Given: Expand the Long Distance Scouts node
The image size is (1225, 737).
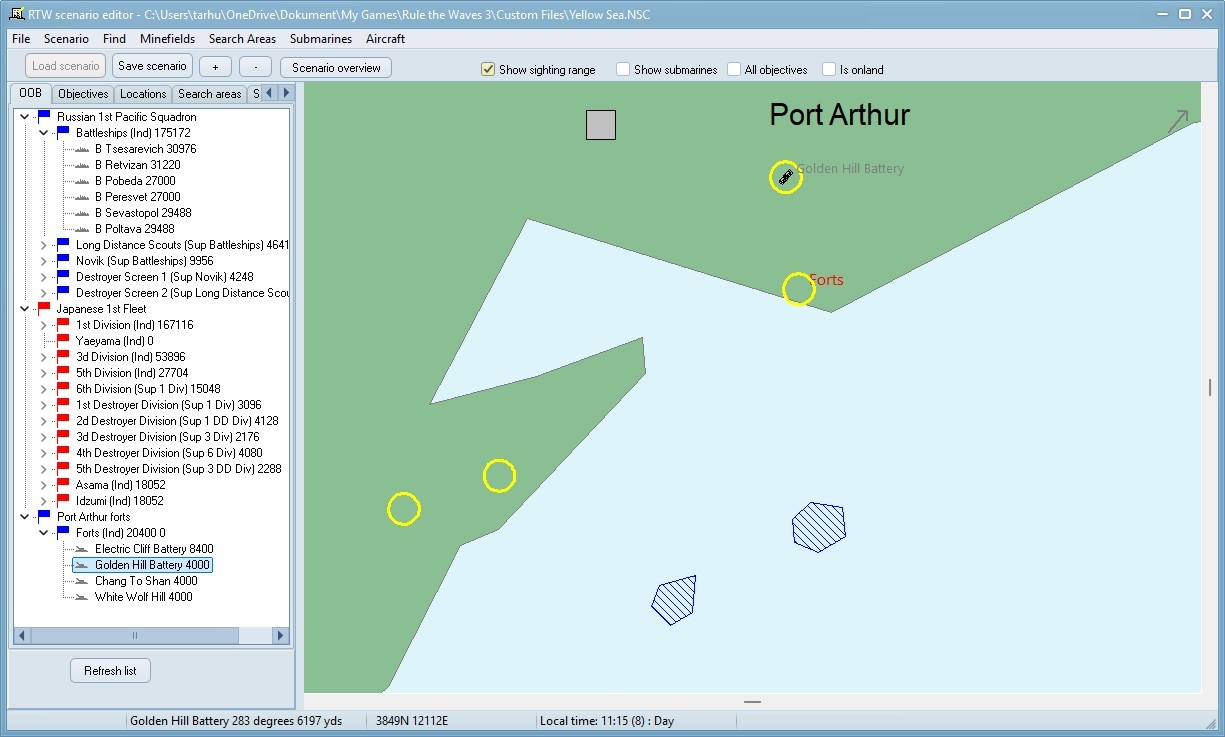Looking at the screenshot, I should (x=43, y=245).
